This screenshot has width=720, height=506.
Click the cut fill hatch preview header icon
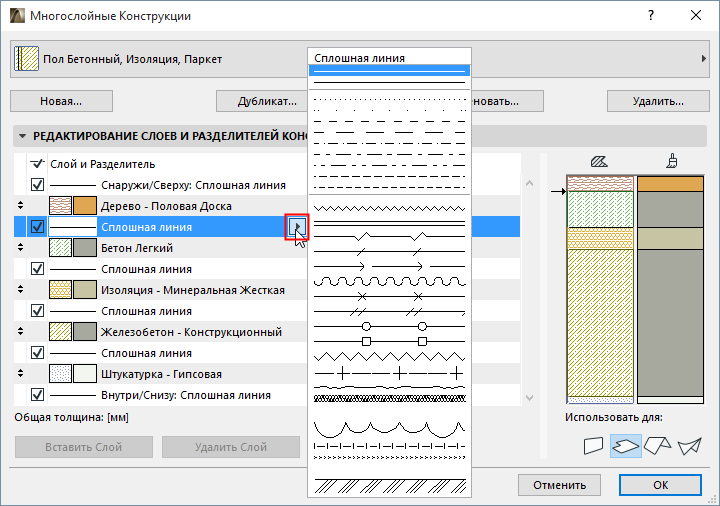tap(599, 162)
